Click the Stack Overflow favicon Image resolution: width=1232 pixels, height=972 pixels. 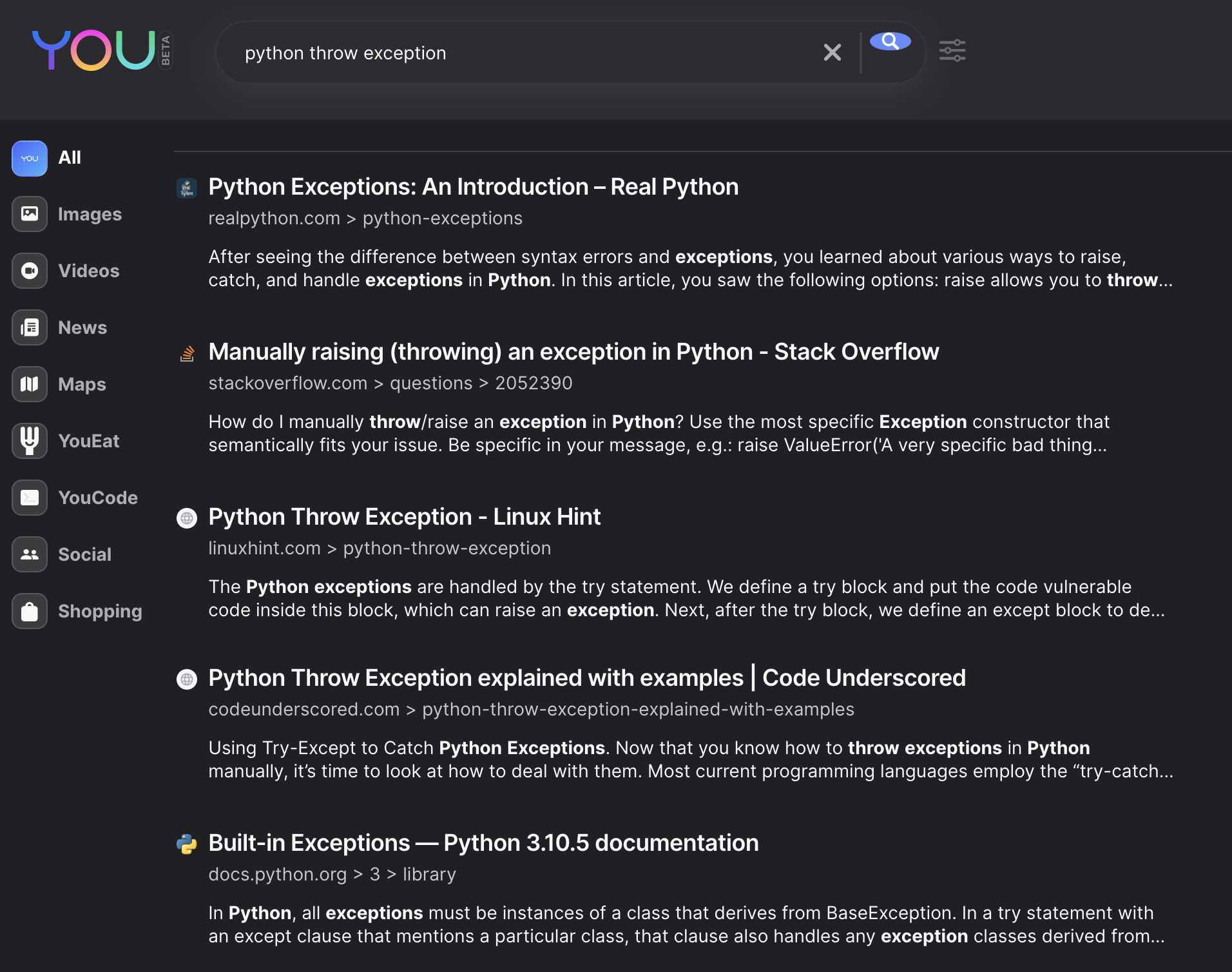pos(187,353)
